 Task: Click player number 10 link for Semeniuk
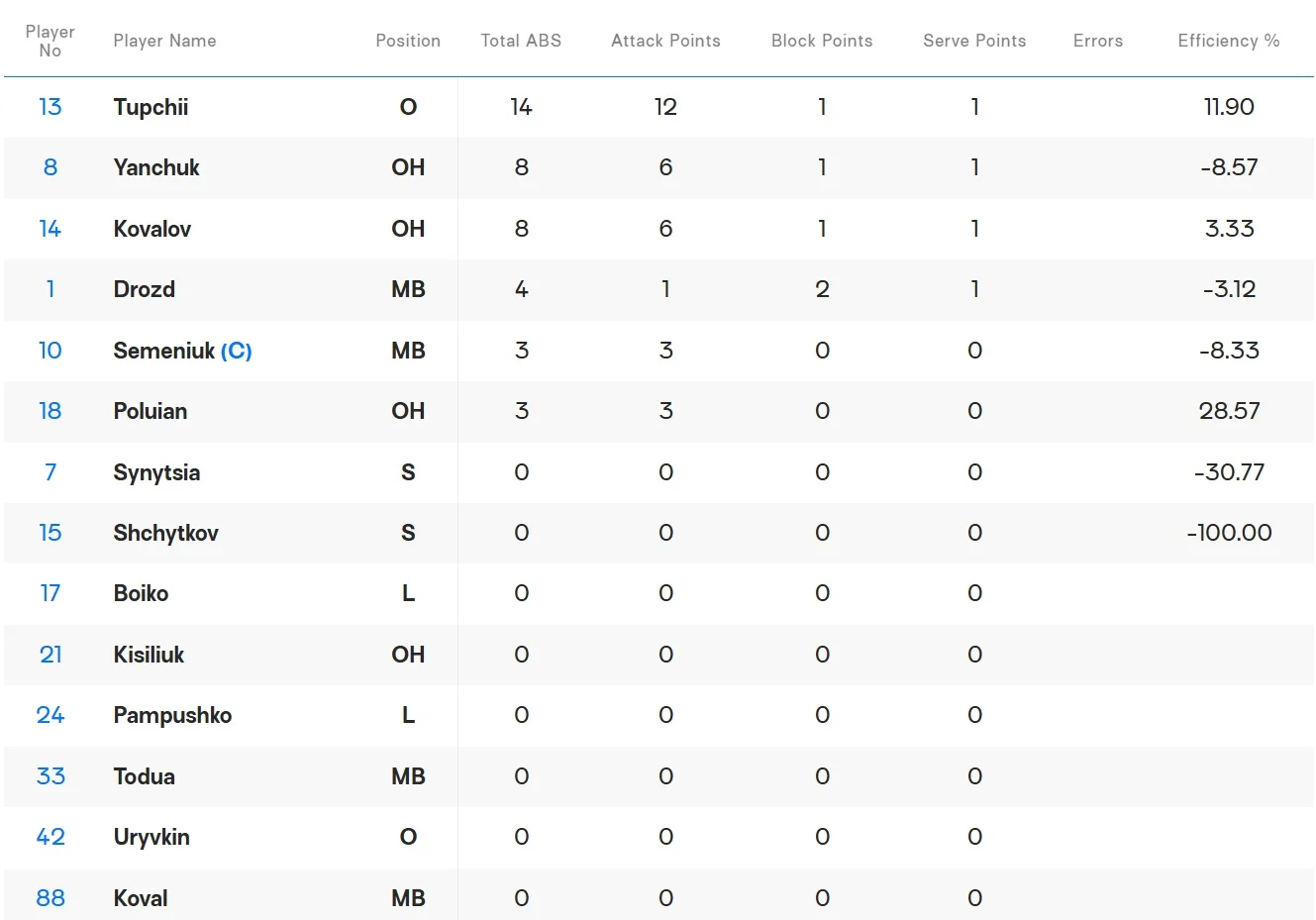point(50,351)
